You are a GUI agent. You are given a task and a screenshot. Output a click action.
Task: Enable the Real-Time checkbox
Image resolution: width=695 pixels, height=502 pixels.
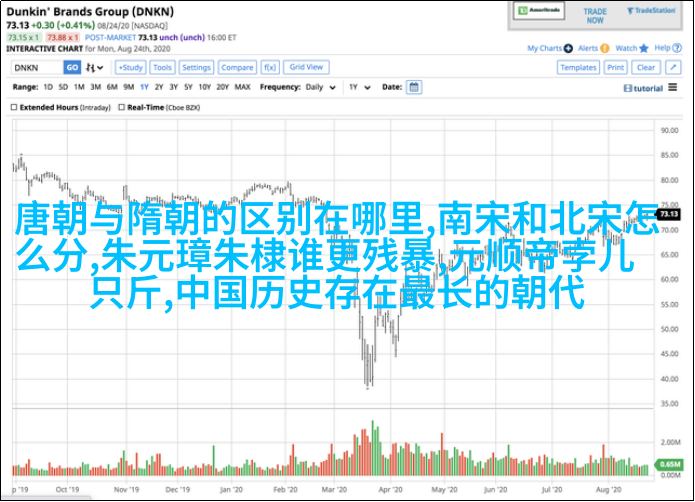coord(121,107)
